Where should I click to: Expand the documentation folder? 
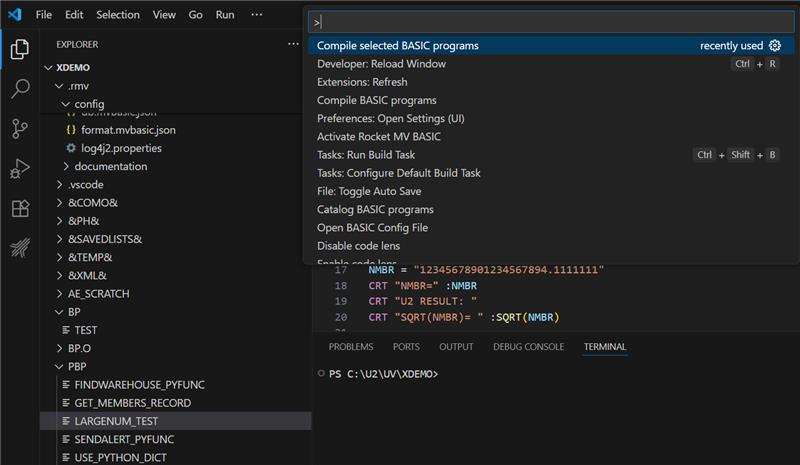(x=110, y=166)
